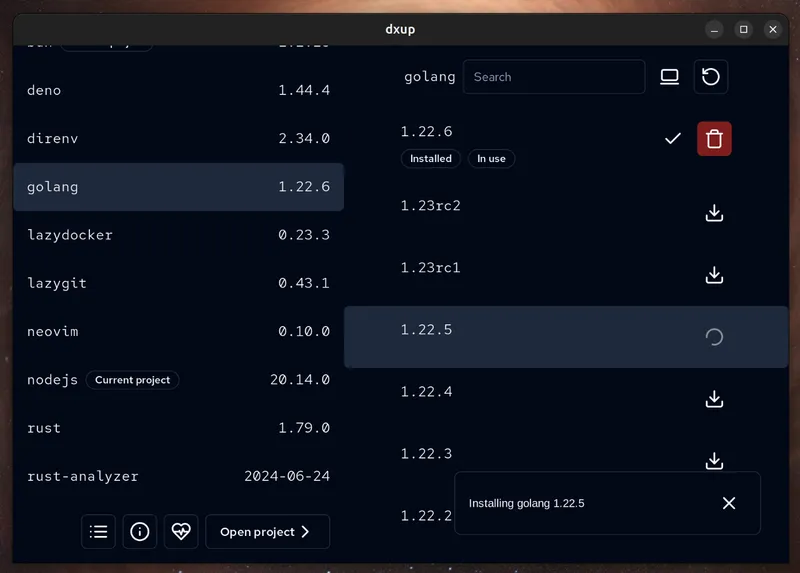The height and width of the screenshot is (573, 800).
Task: Click nodejs version 20.14.0
Action: 300,380
